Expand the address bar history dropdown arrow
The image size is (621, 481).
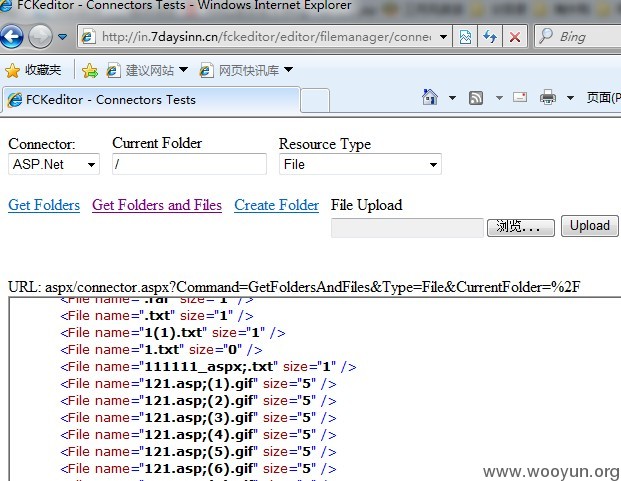tap(444, 37)
